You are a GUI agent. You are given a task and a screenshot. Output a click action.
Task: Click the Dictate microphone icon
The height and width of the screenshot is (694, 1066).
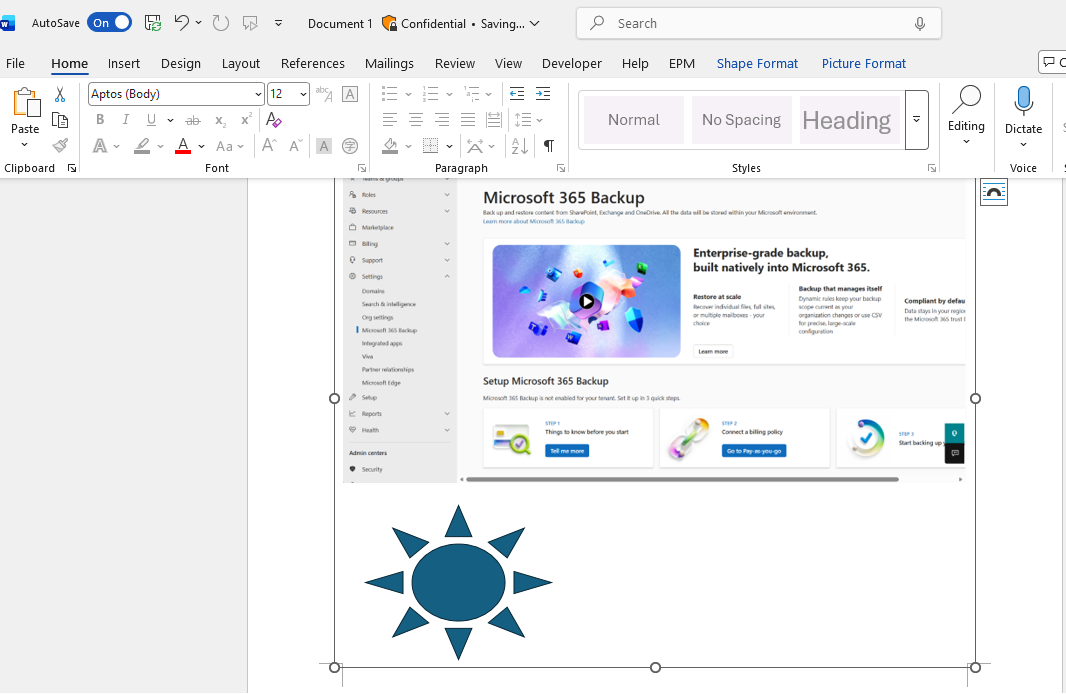(x=1023, y=101)
